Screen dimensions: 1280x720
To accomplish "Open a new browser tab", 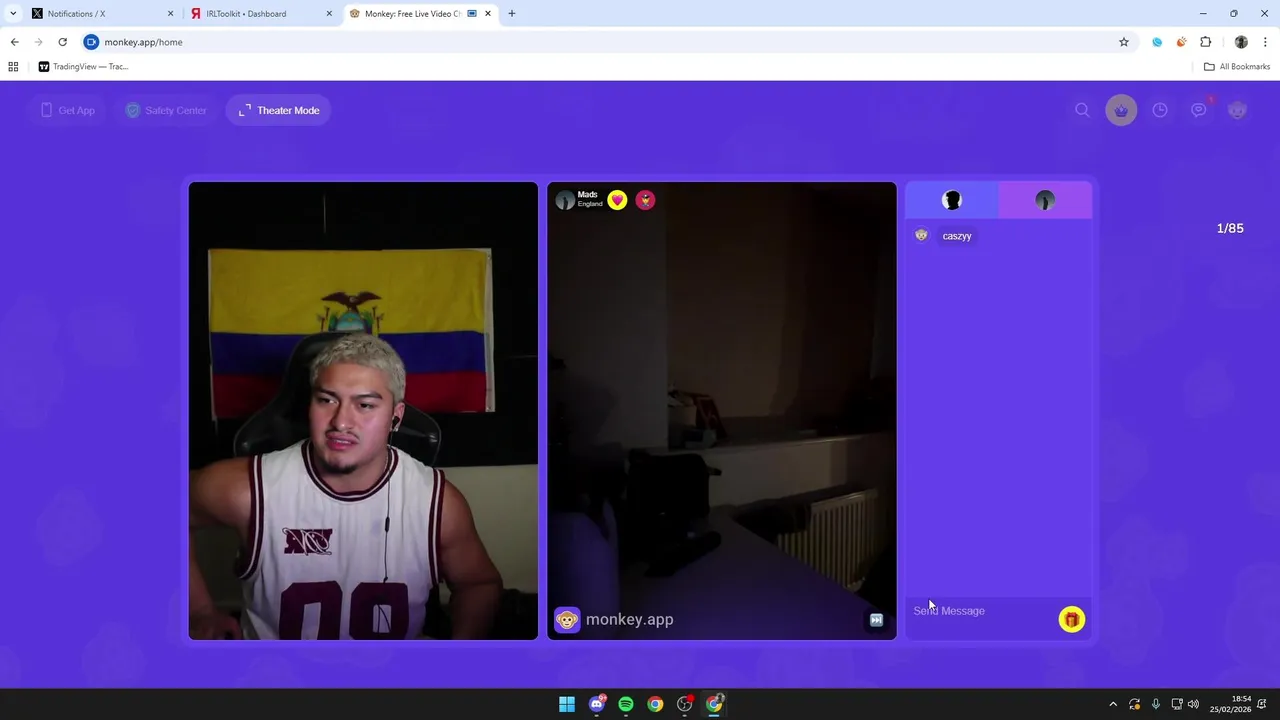I will (512, 14).
